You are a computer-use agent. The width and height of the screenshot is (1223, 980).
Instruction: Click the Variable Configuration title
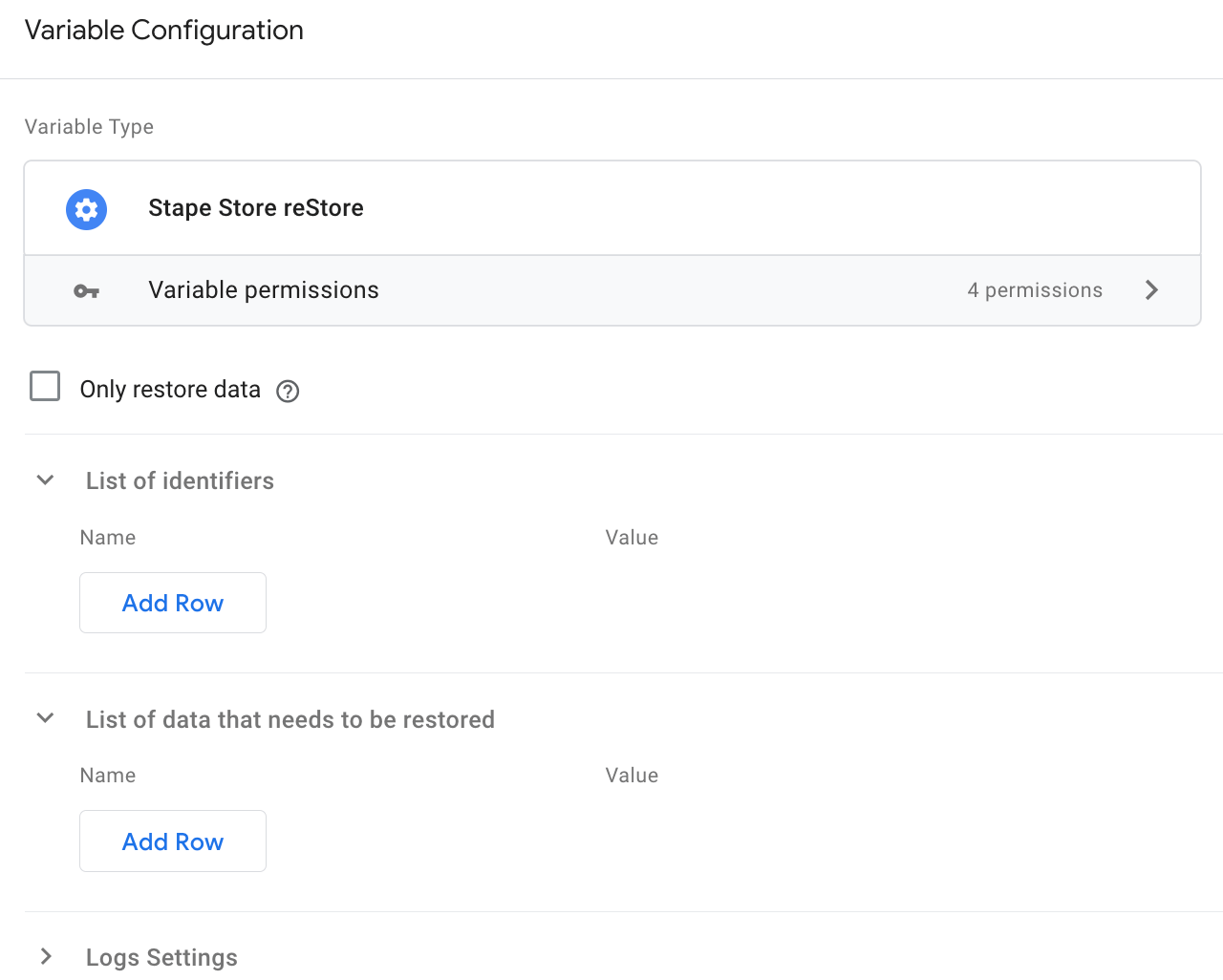[164, 31]
